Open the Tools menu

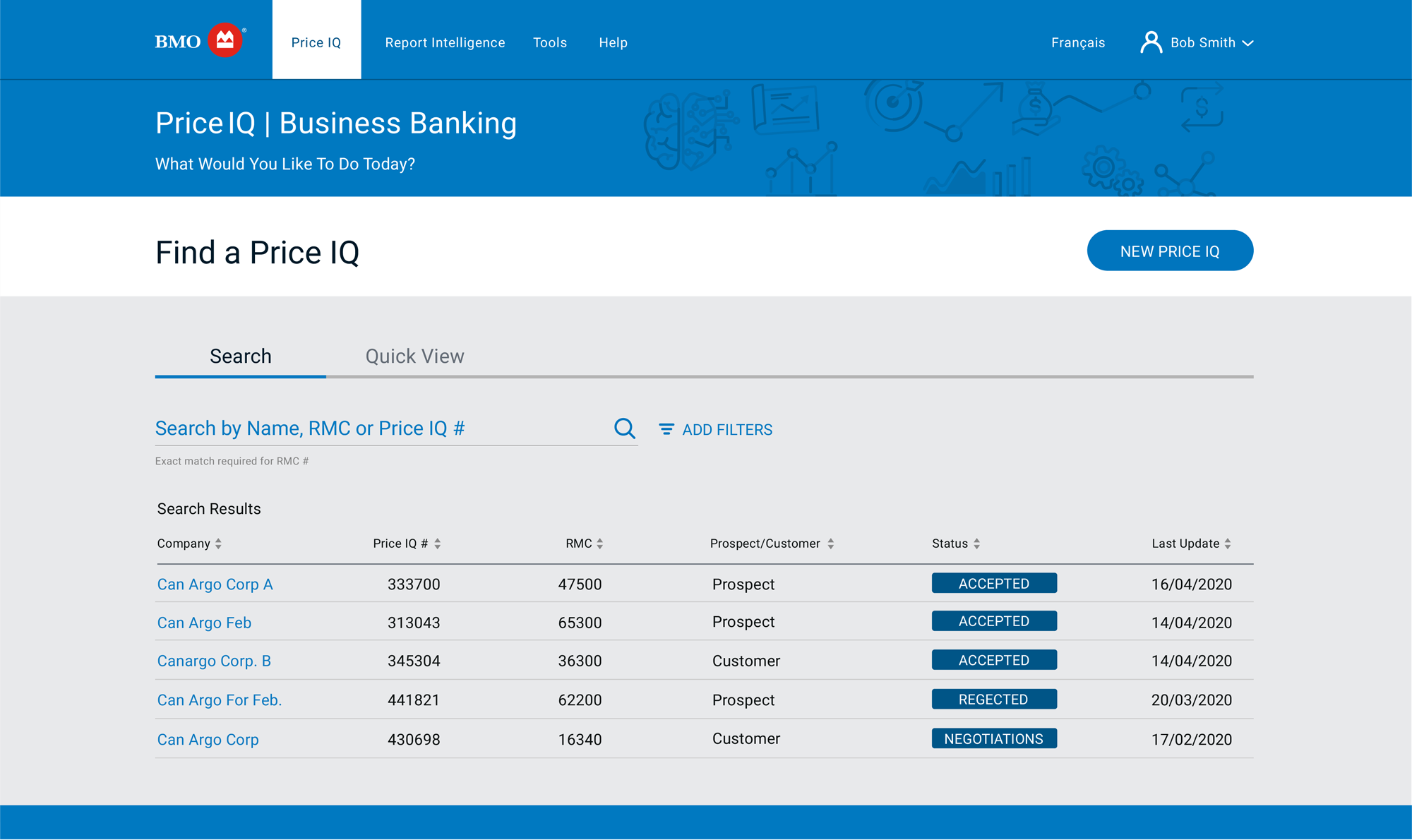pos(550,42)
